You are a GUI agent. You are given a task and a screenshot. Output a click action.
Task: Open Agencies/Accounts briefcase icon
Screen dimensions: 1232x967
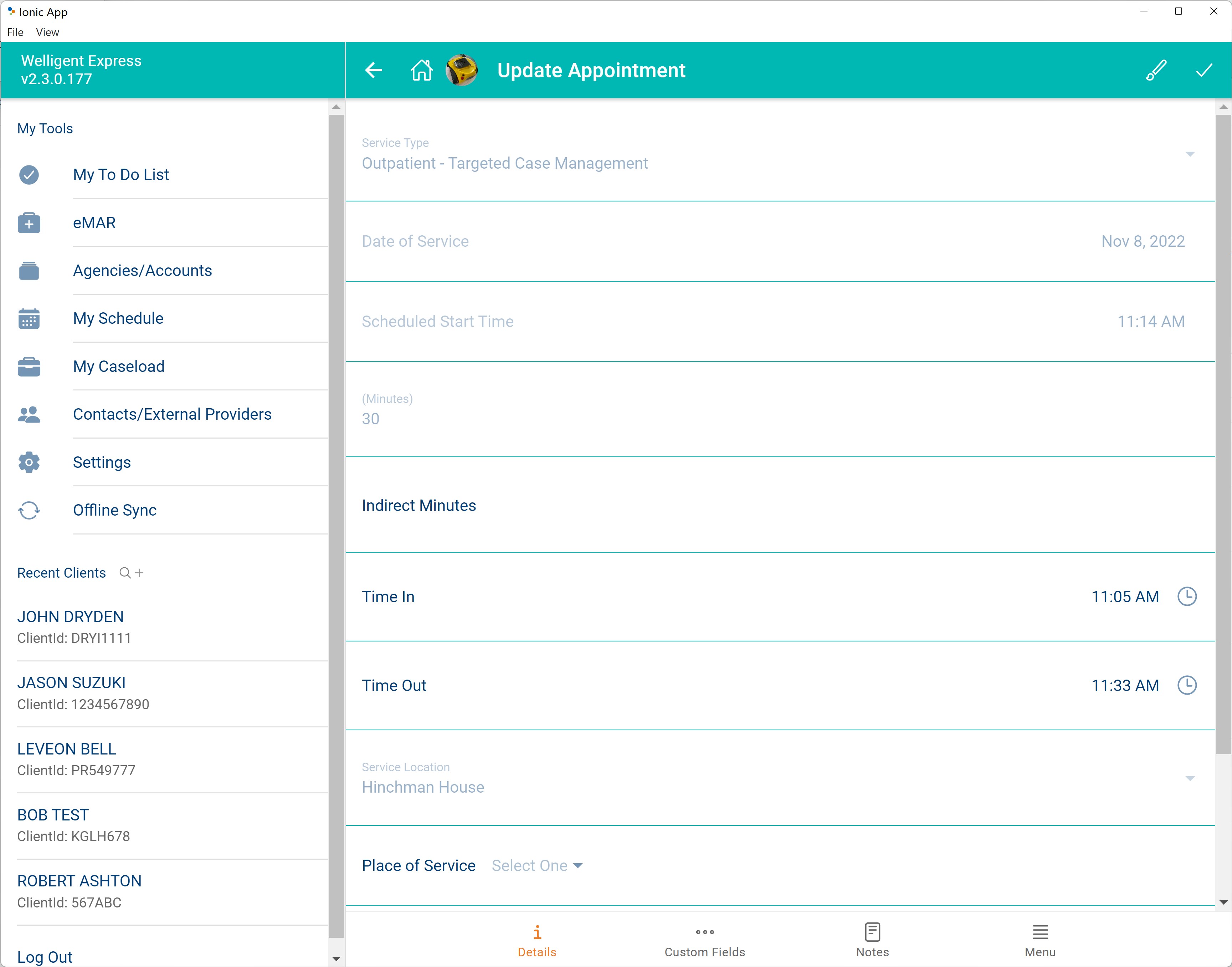[29, 271]
